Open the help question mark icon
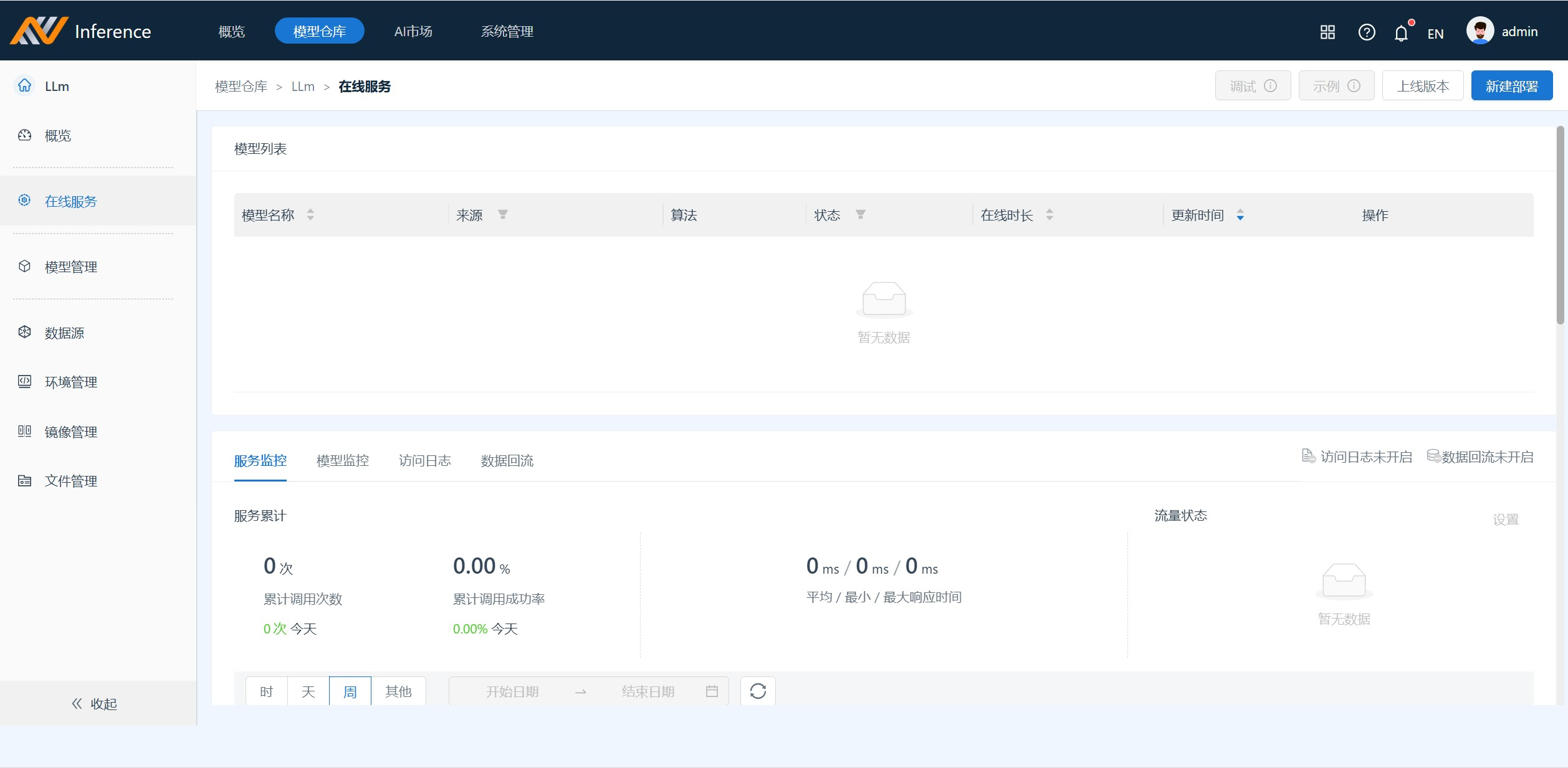The width and height of the screenshot is (1568, 768). click(x=1366, y=32)
